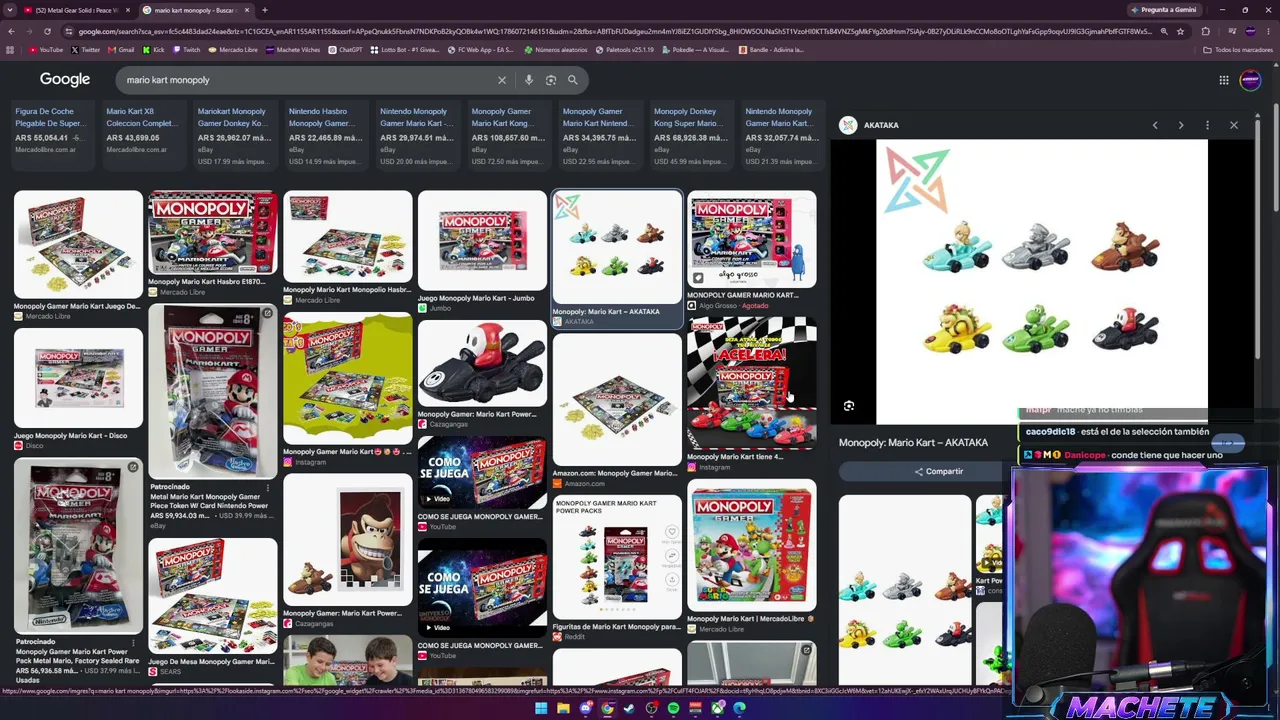
Task: Open more options in the image preview panel
Action: tap(1207, 125)
